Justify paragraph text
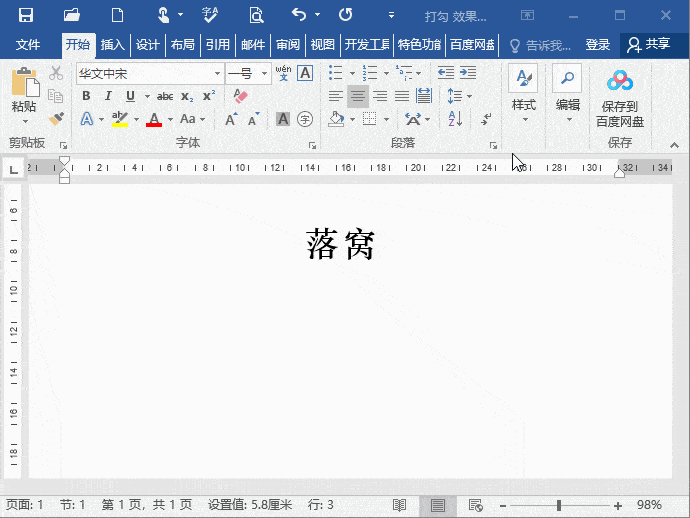 coord(402,96)
